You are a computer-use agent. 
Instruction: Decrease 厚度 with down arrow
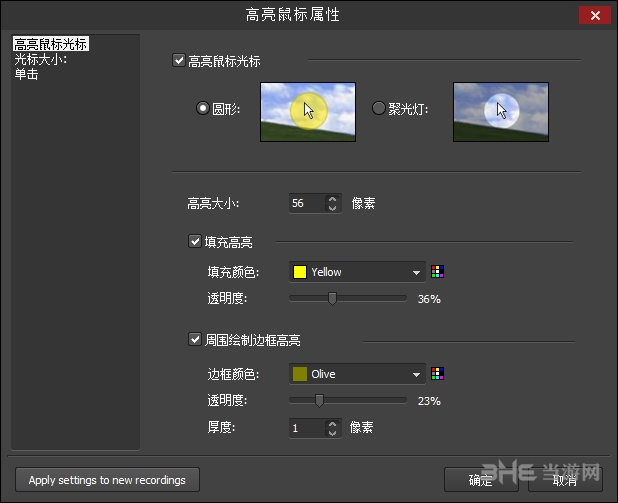point(332,432)
